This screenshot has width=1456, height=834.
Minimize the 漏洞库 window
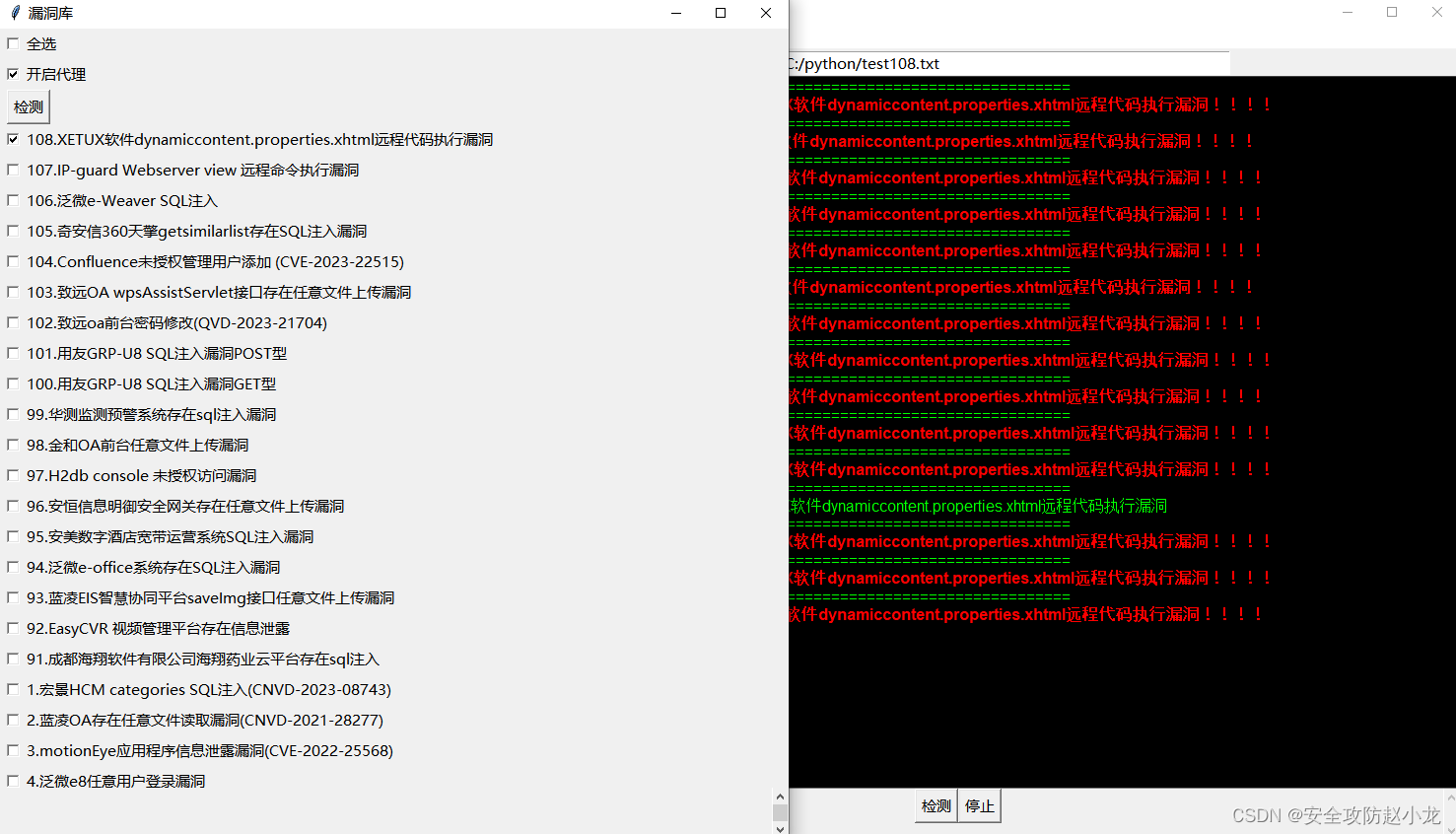click(x=676, y=13)
